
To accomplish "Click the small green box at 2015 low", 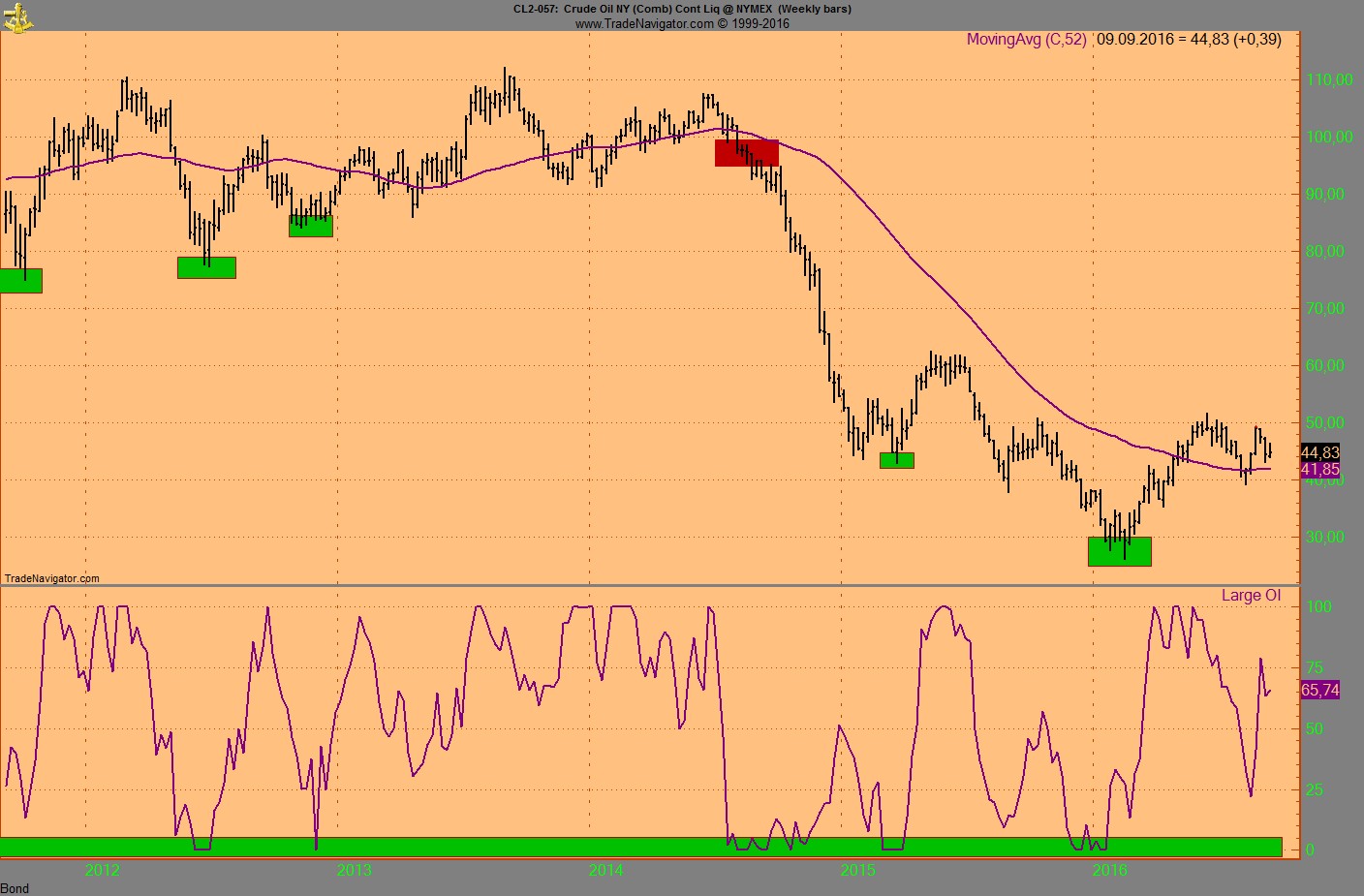I will [896, 461].
